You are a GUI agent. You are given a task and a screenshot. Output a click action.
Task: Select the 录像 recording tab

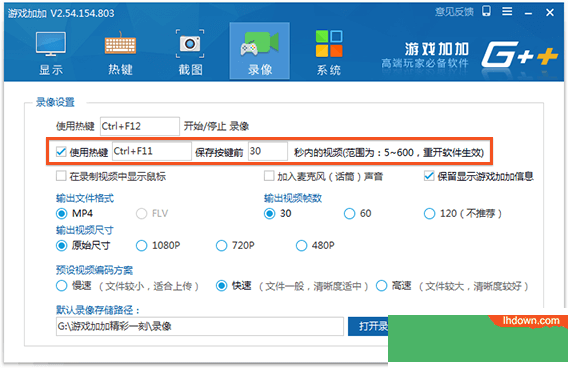260,51
